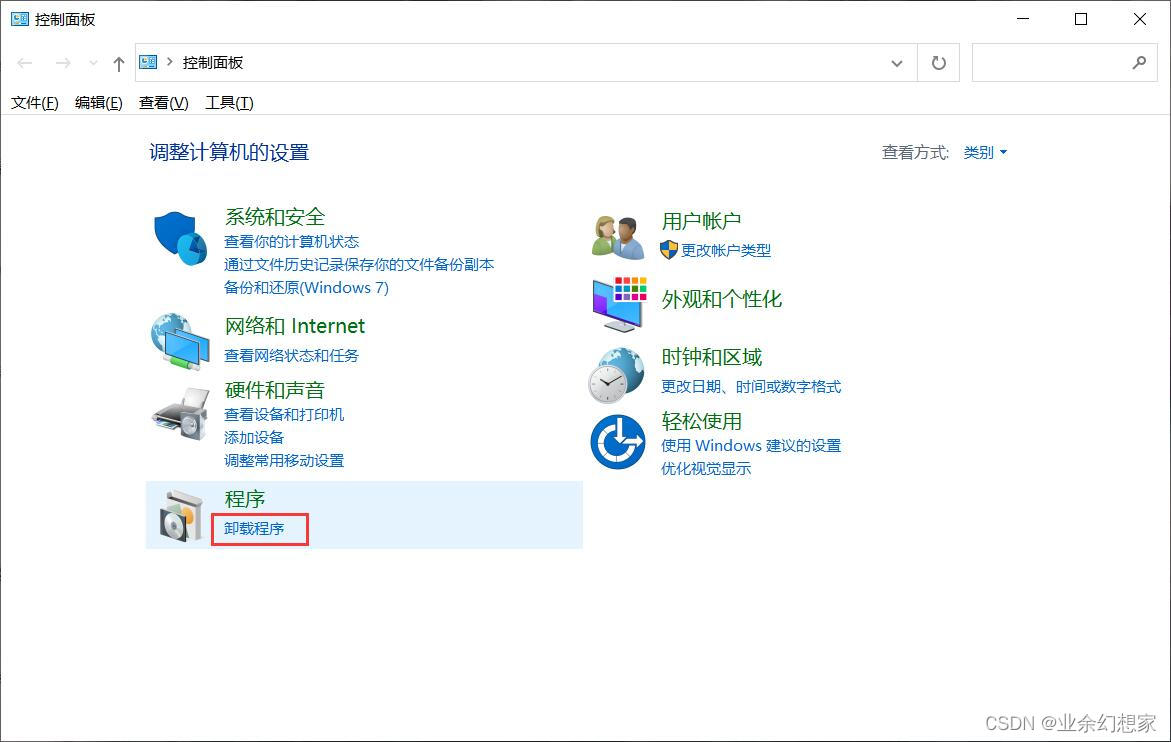Click the UAC shield icon beside 更改帐户类型
The width and height of the screenshot is (1171, 742).
pos(668,250)
